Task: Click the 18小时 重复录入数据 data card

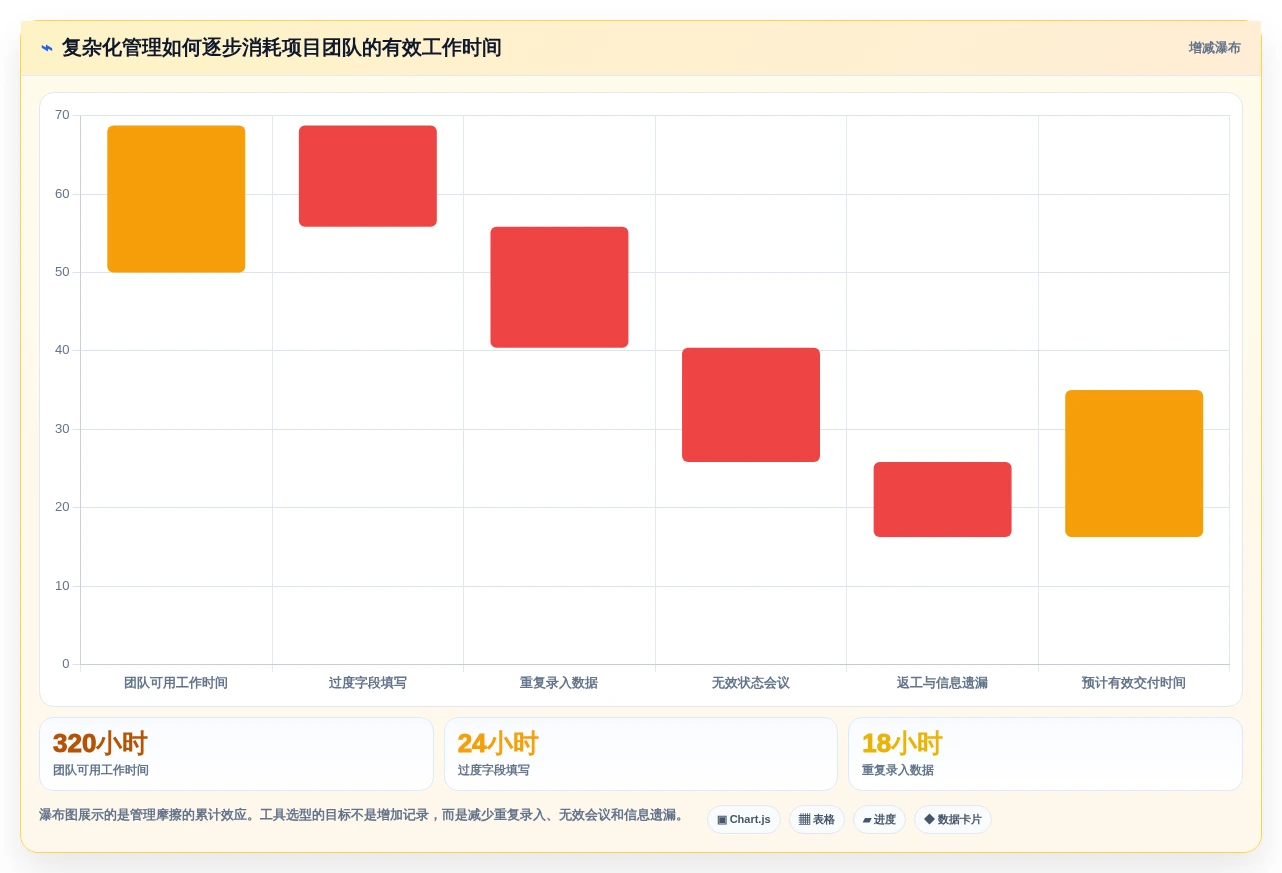Action: 1045,754
